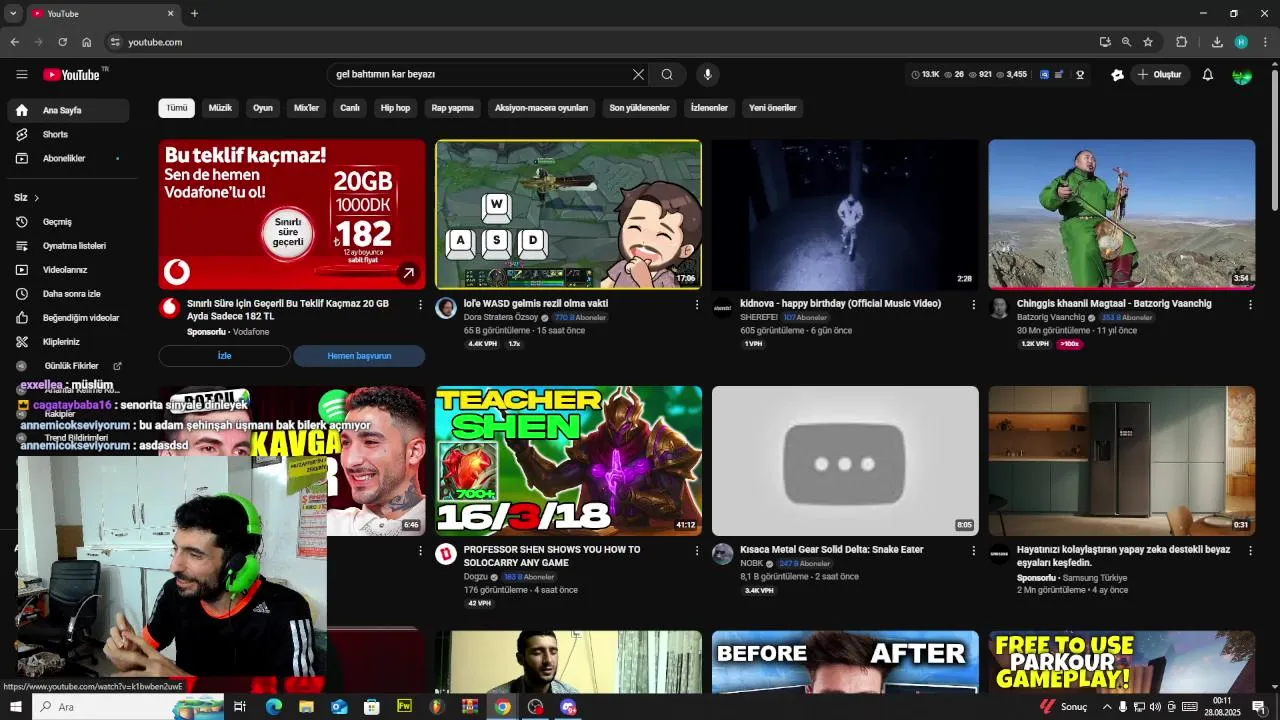The height and width of the screenshot is (720, 1280).
Task: Select Aksiyon-macera oyunları chip
Action: [541, 108]
